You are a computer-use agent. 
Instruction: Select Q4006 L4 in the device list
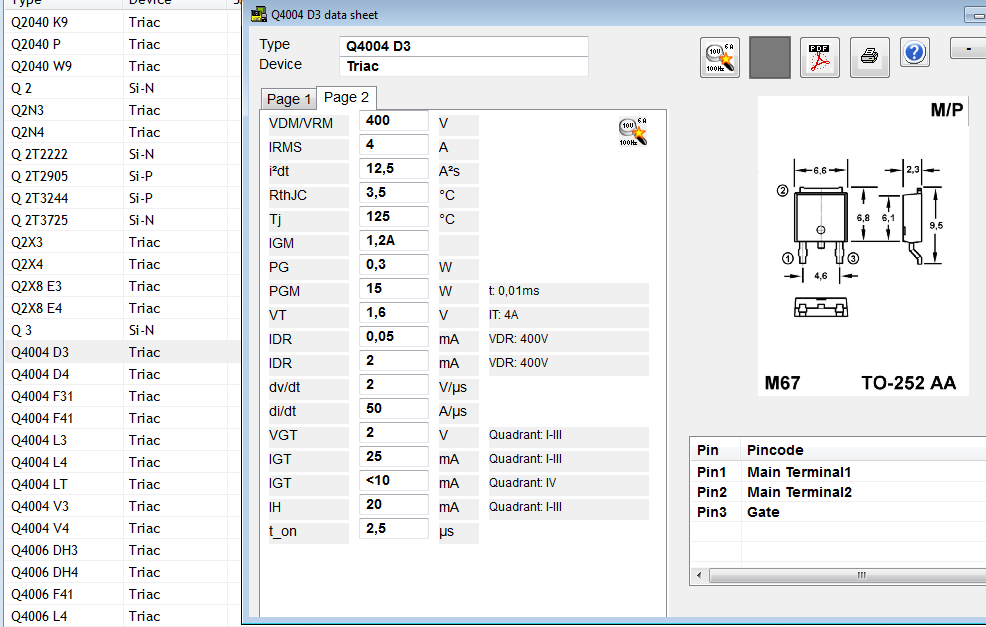coord(122,616)
